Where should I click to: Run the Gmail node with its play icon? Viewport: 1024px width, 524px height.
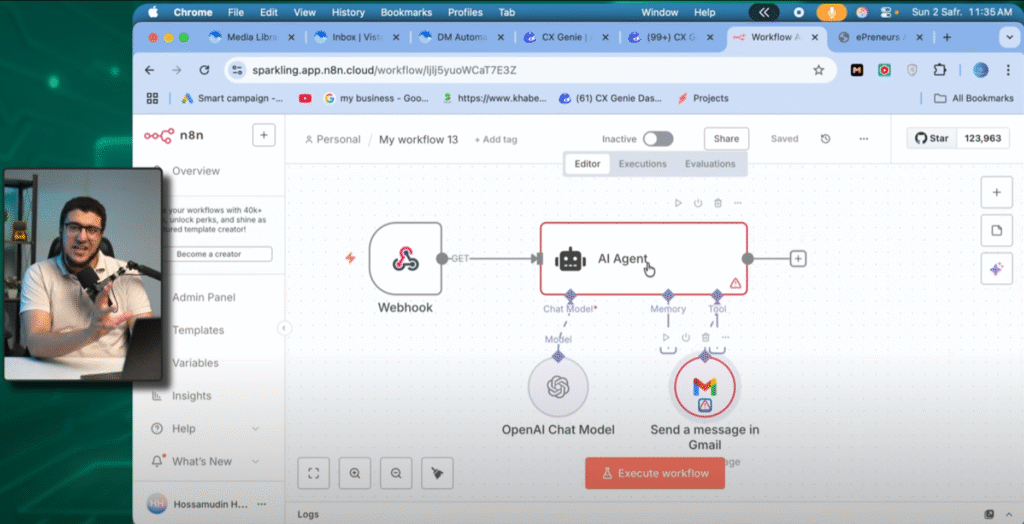[x=666, y=337]
